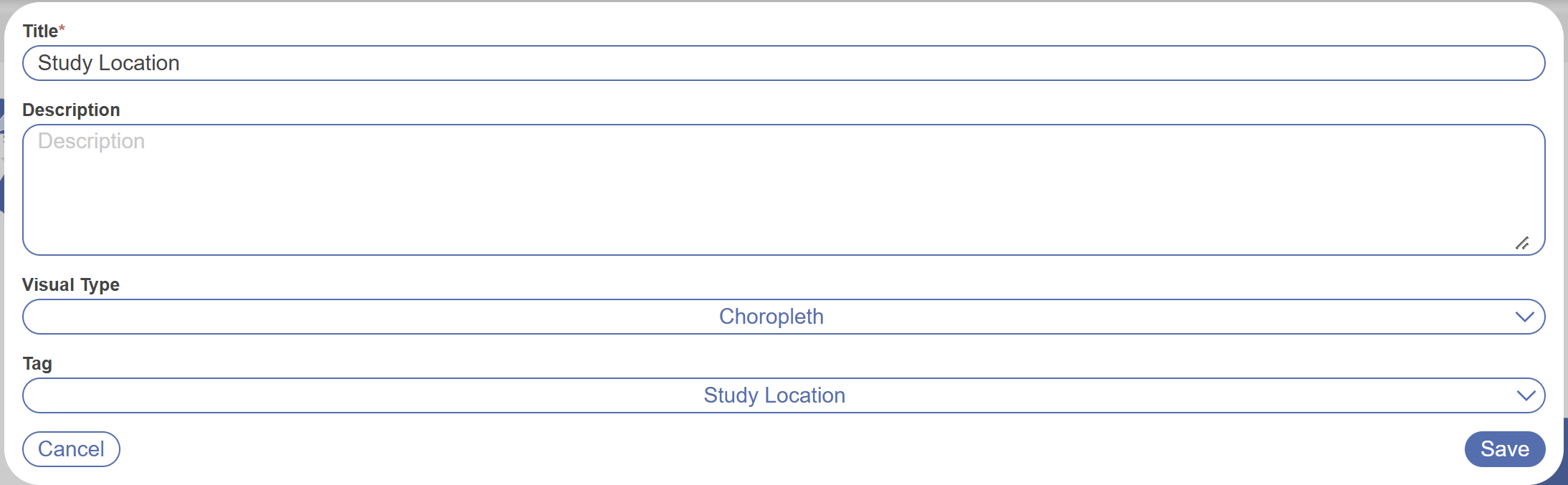Click the chevron arrow on Visual Type
1568x485 pixels.
tap(1524, 317)
